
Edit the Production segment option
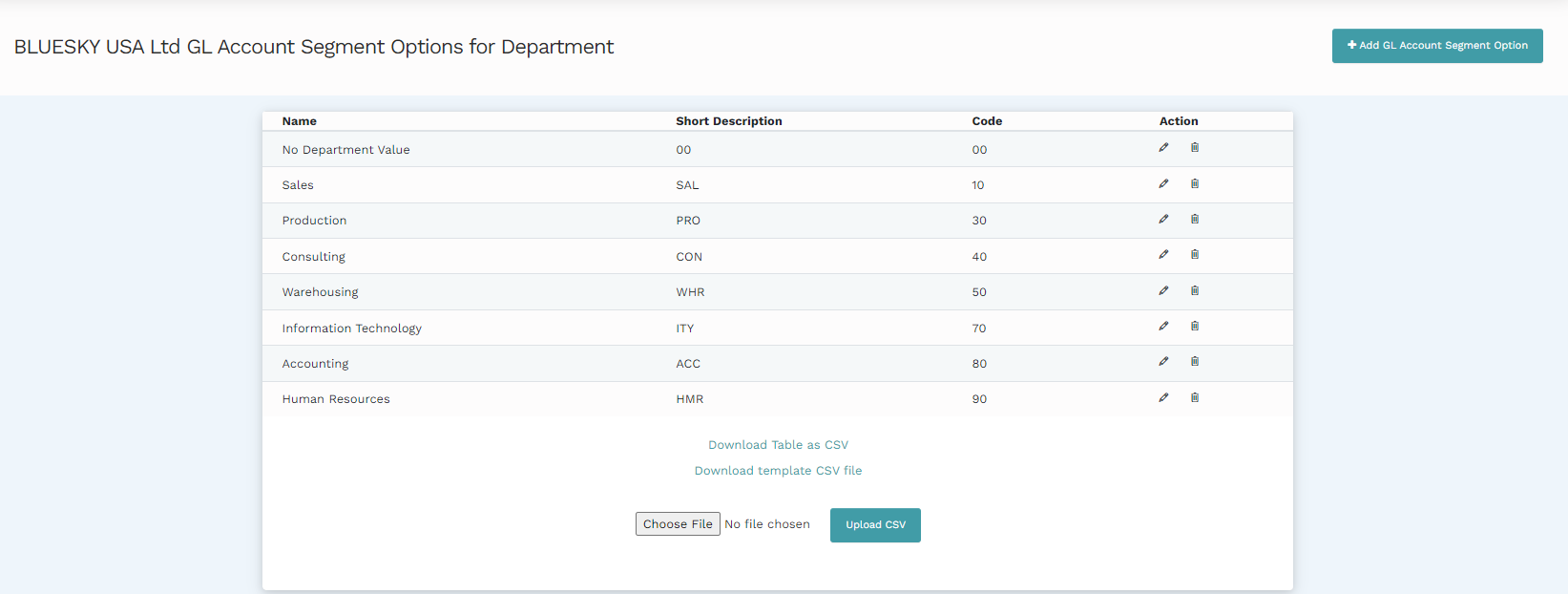[1163, 219]
